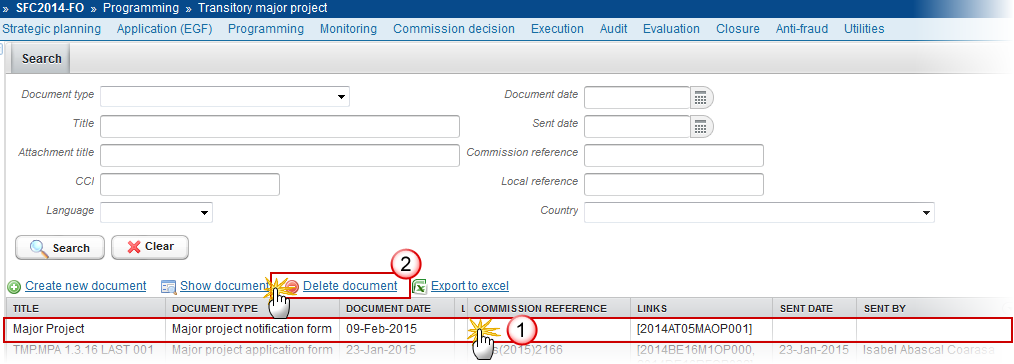This screenshot has width=1014, height=364.
Task: Sort by the LINKS column header
Action: pos(702,308)
